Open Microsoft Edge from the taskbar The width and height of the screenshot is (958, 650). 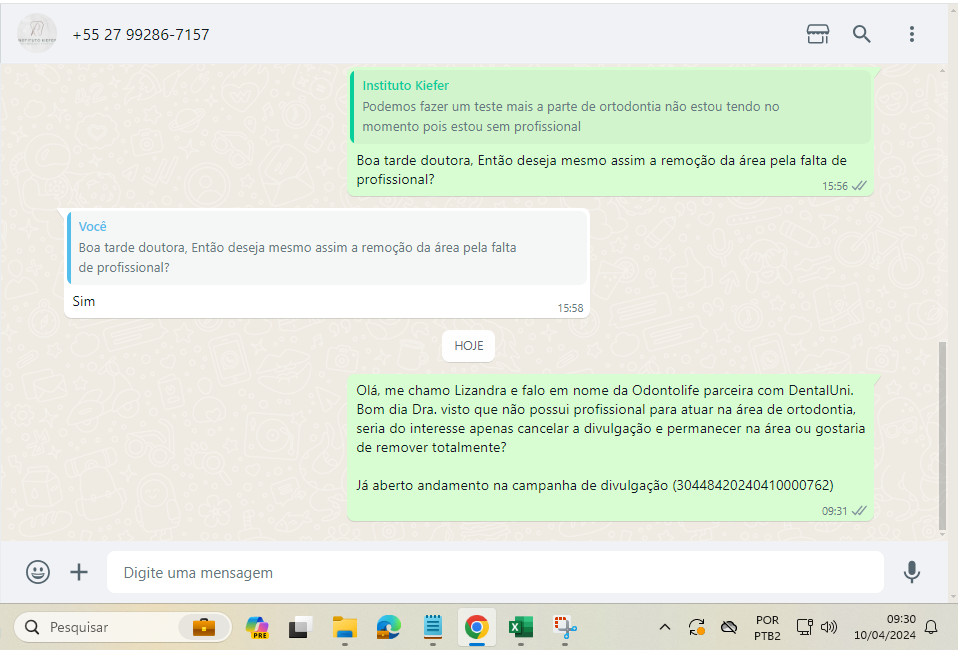tap(389, 627)
